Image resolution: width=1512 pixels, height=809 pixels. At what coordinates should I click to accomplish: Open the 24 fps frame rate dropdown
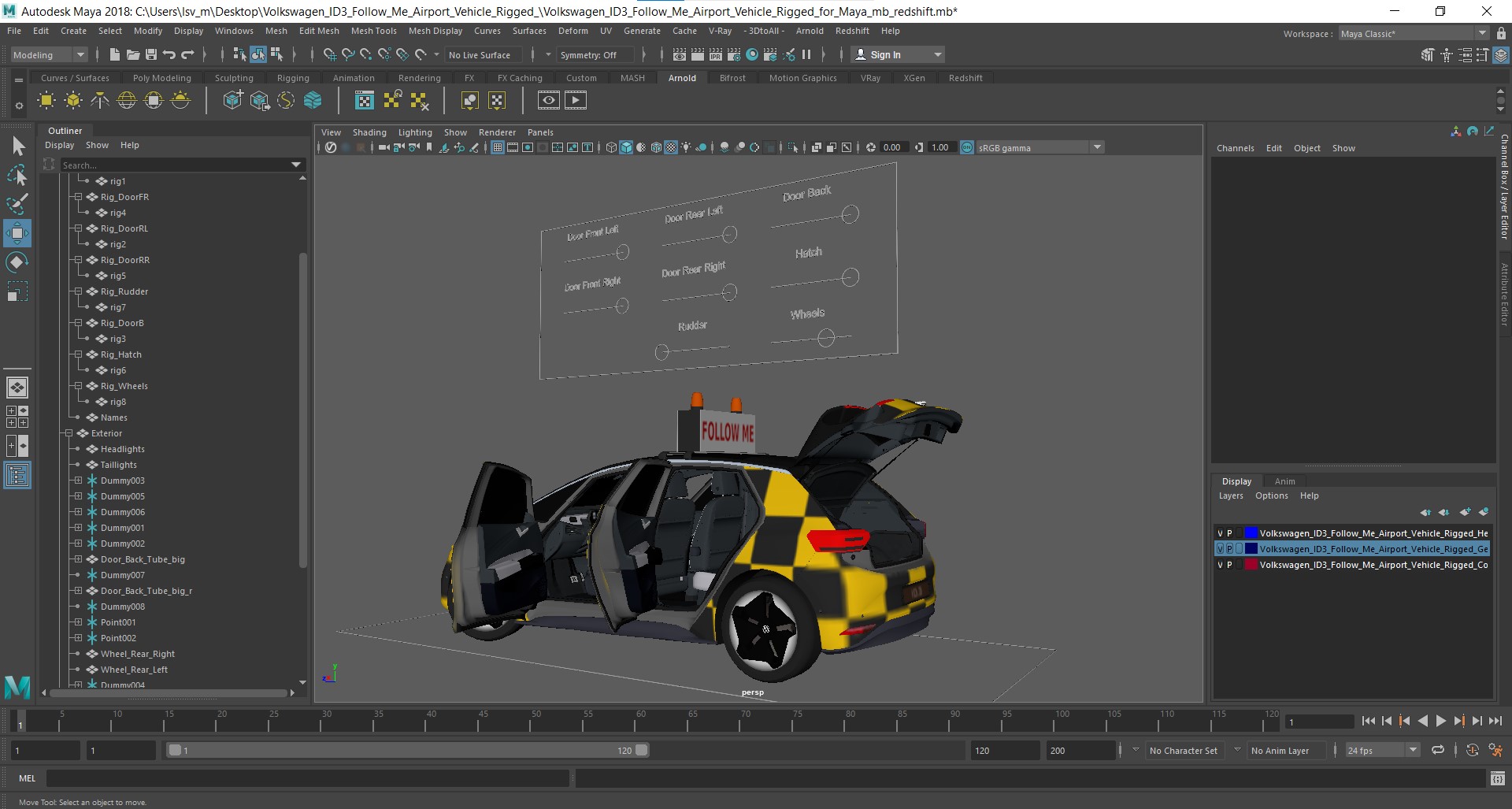click(x=1382, y=750)
